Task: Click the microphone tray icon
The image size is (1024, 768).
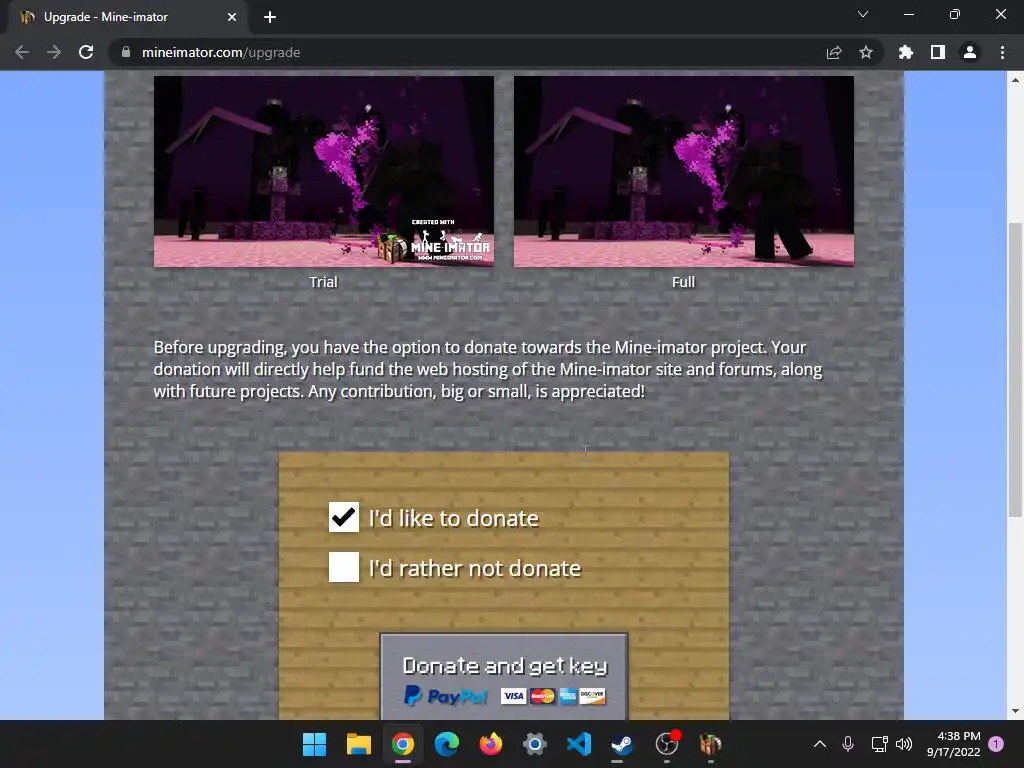Action: coord(848,744)
